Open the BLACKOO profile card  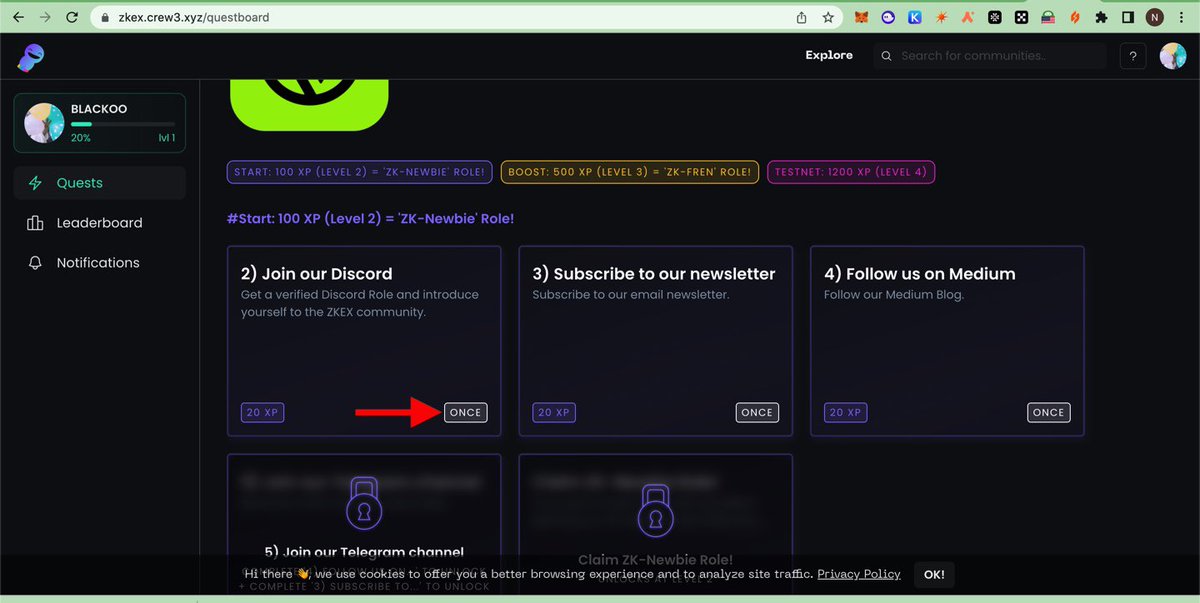click(x=99, y=123)
